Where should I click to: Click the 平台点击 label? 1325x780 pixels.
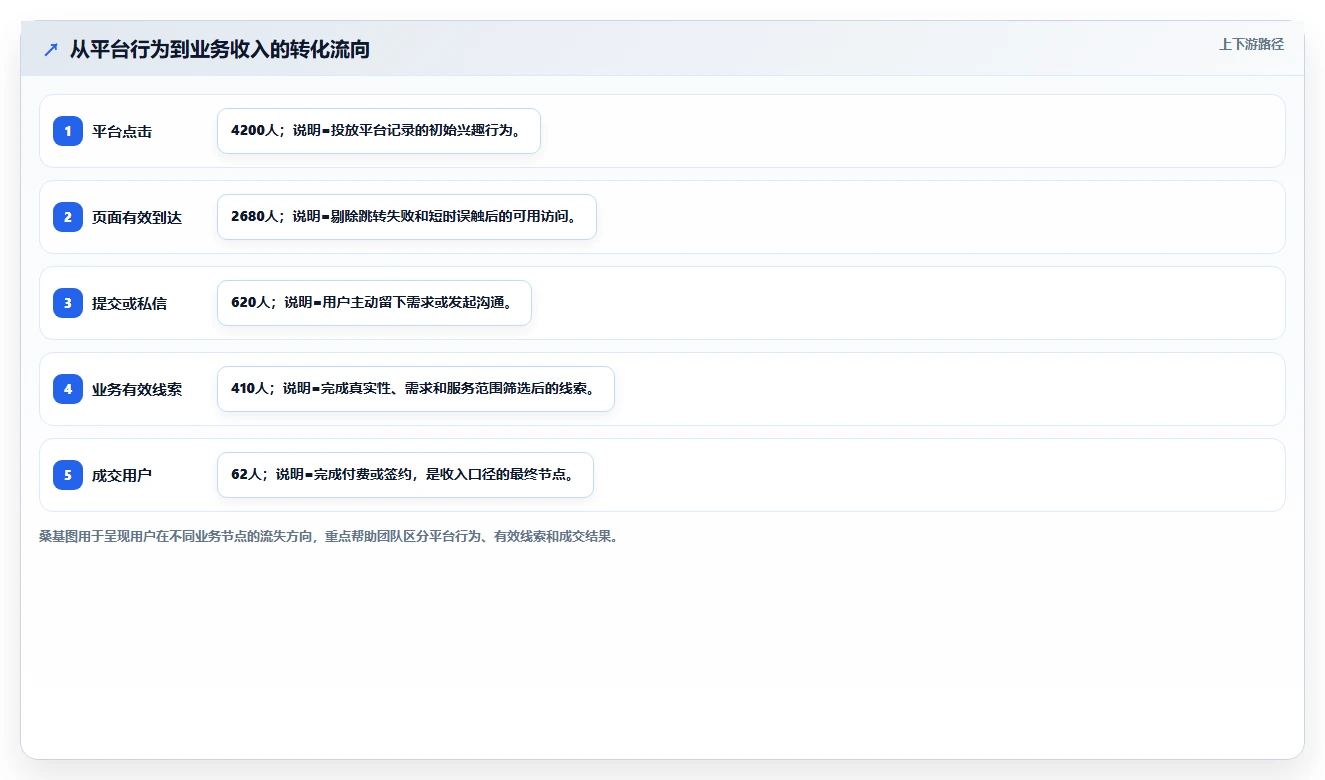(x=122, y=131)
